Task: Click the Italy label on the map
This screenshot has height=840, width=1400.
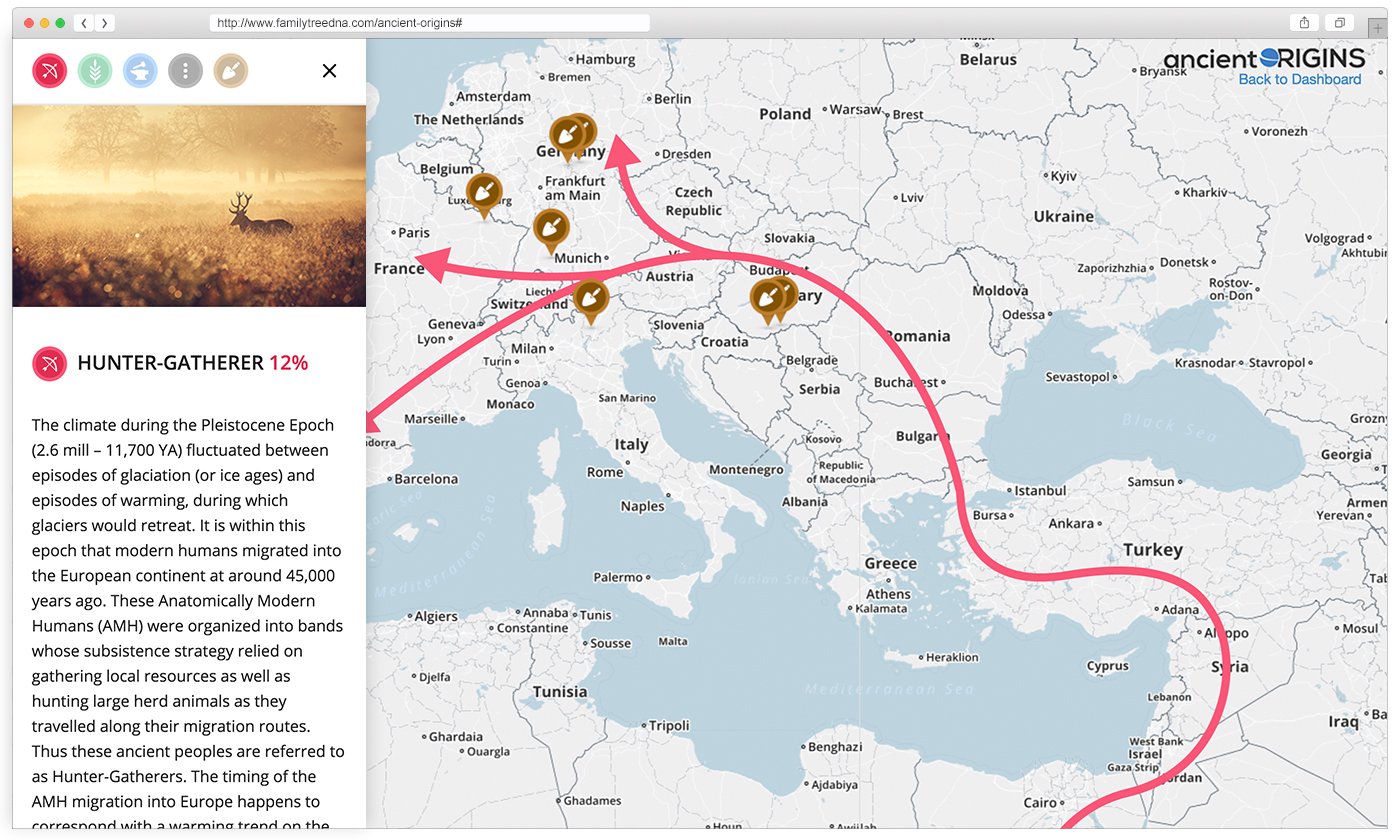Action: pyautogui.click(x=632, y=445)
